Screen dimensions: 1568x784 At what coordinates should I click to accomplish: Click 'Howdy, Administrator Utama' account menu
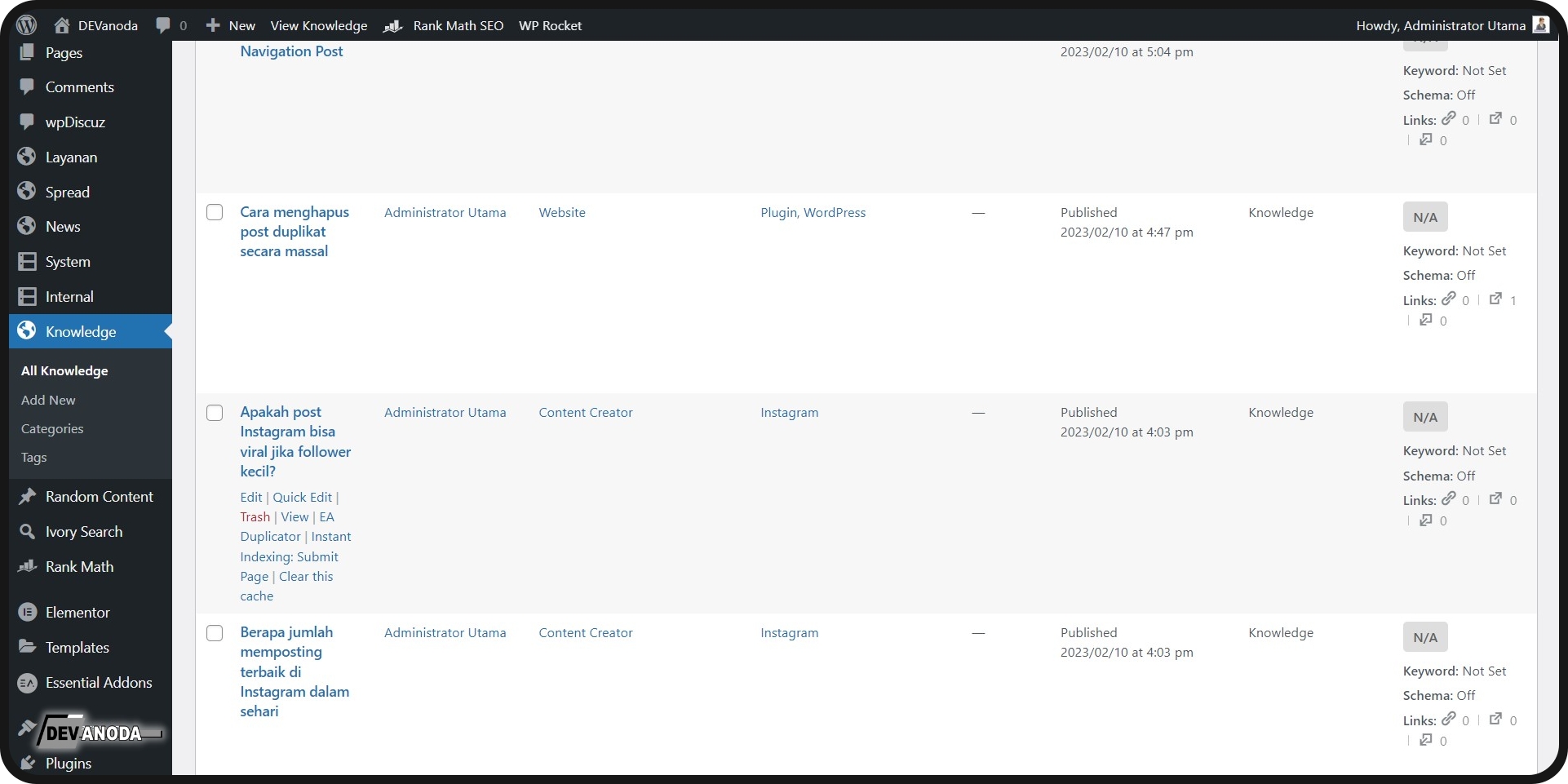pos(1452,25)
